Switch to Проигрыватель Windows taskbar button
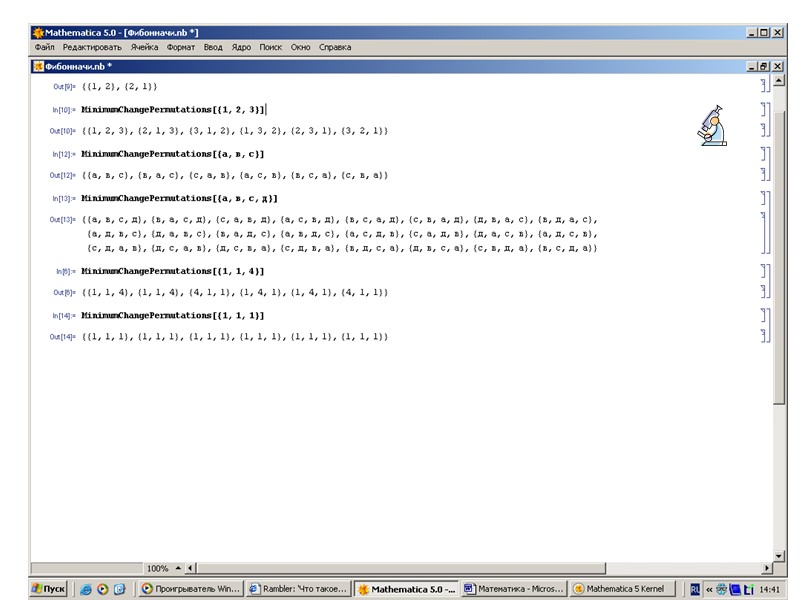 [190, 589]
